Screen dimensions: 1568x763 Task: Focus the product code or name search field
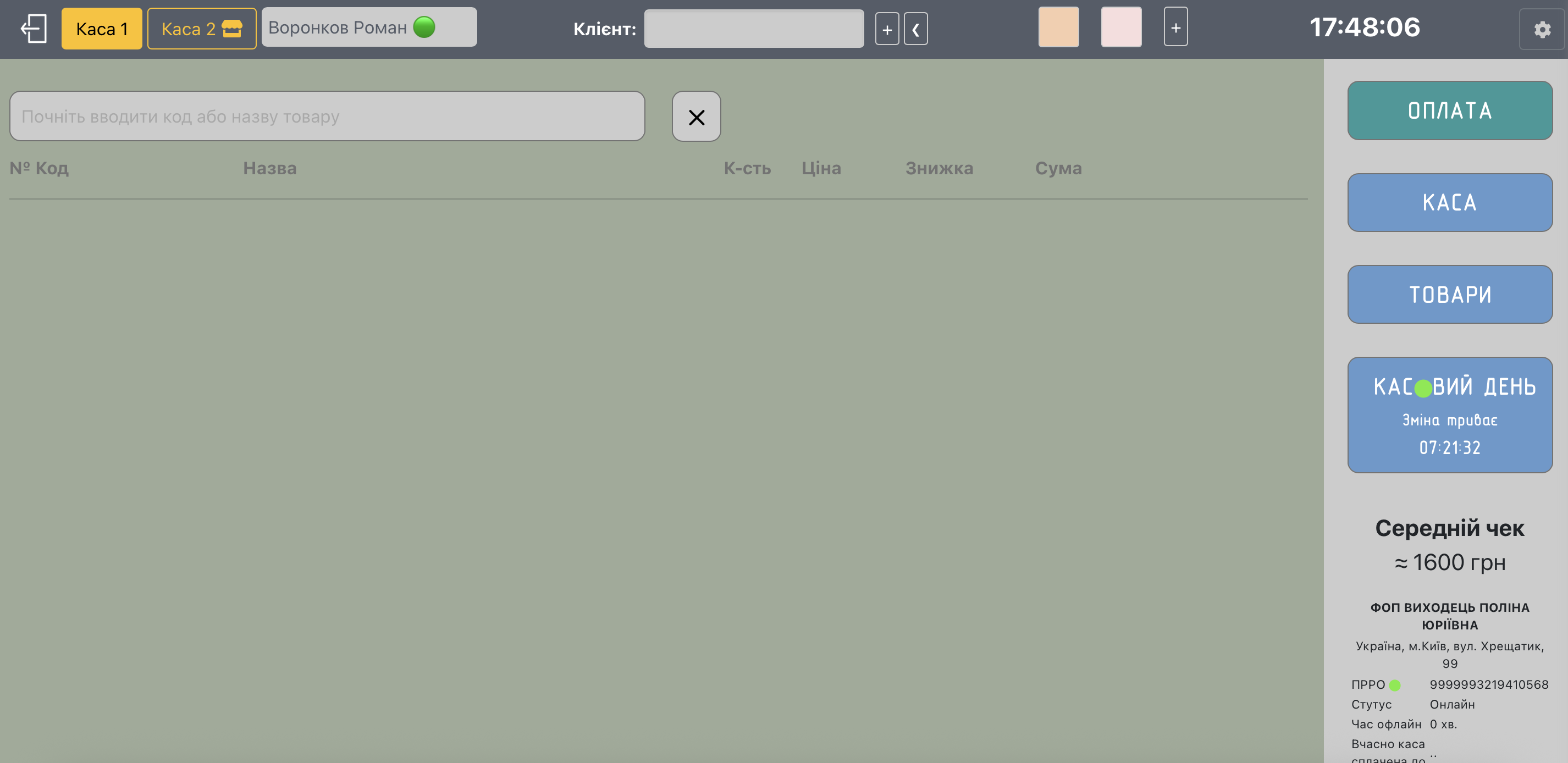pos(327,116)
